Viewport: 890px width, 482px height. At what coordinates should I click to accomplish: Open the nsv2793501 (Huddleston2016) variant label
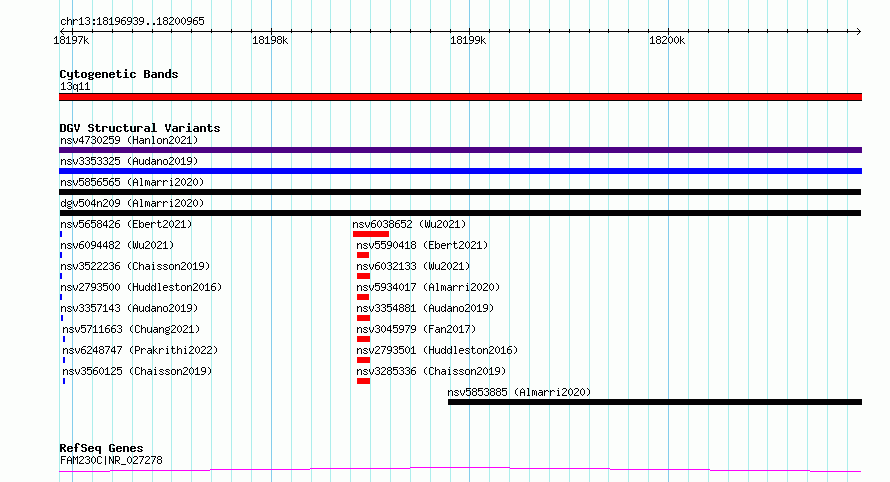tap(438, 350)
